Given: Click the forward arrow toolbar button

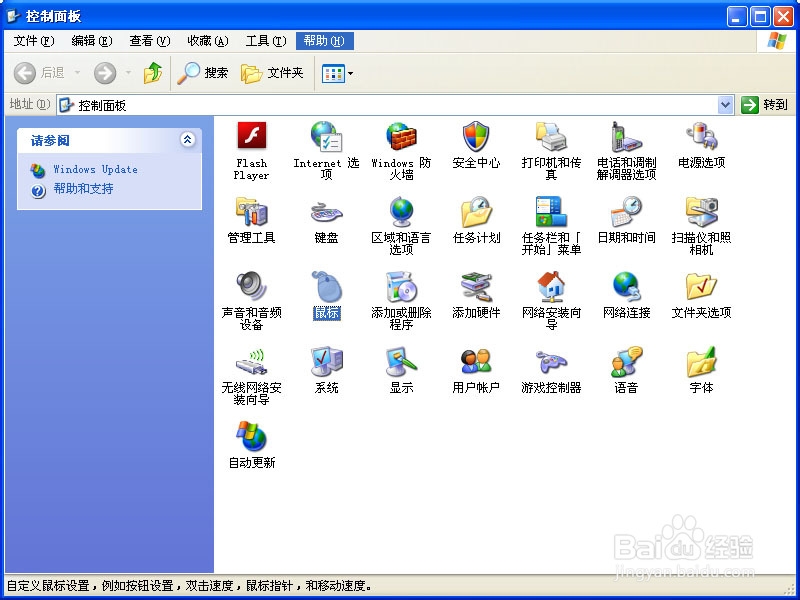Looking at the screenshot, I should (105, 73).
